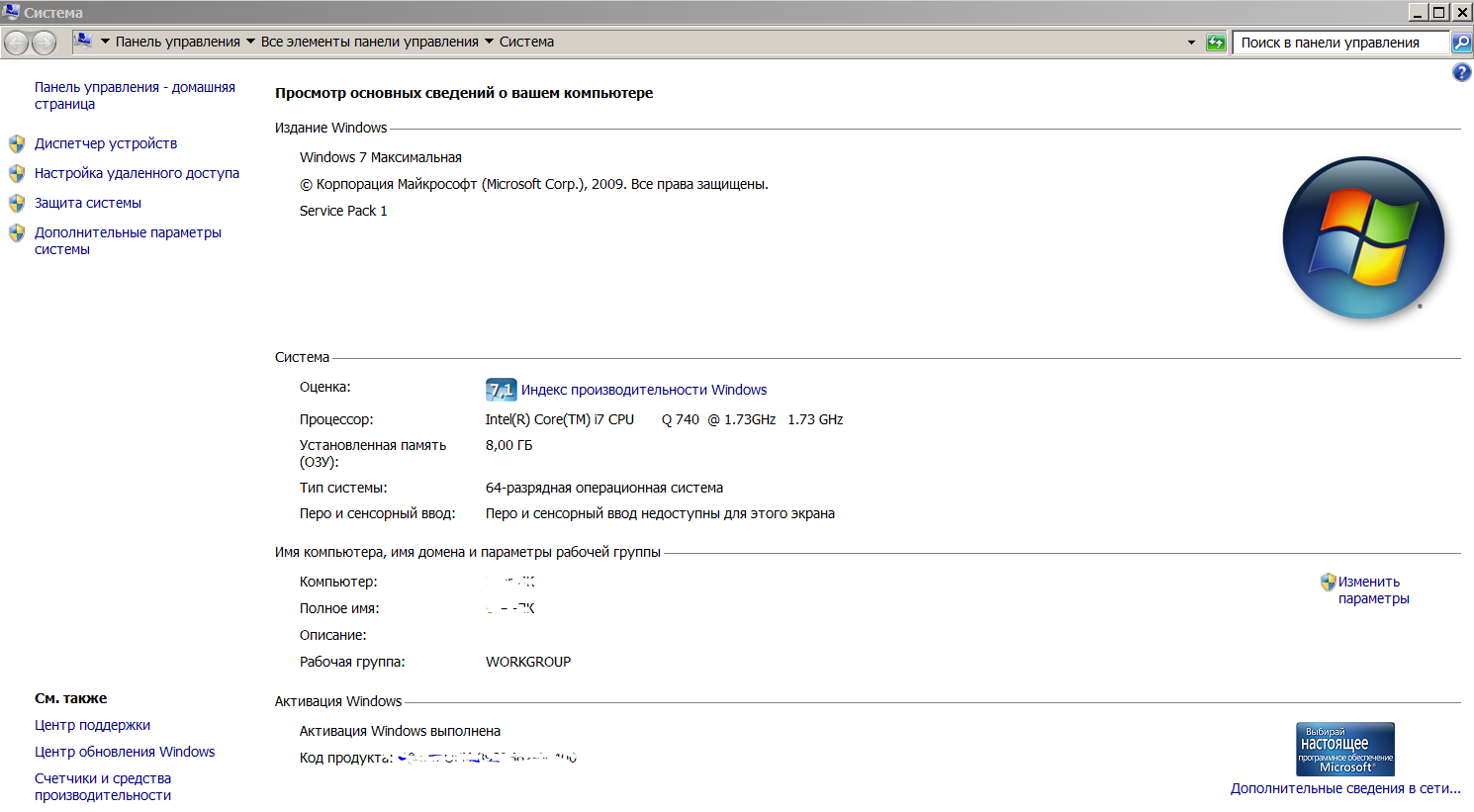Click the shield icon beside Изменить параметры

[1328, 582]
